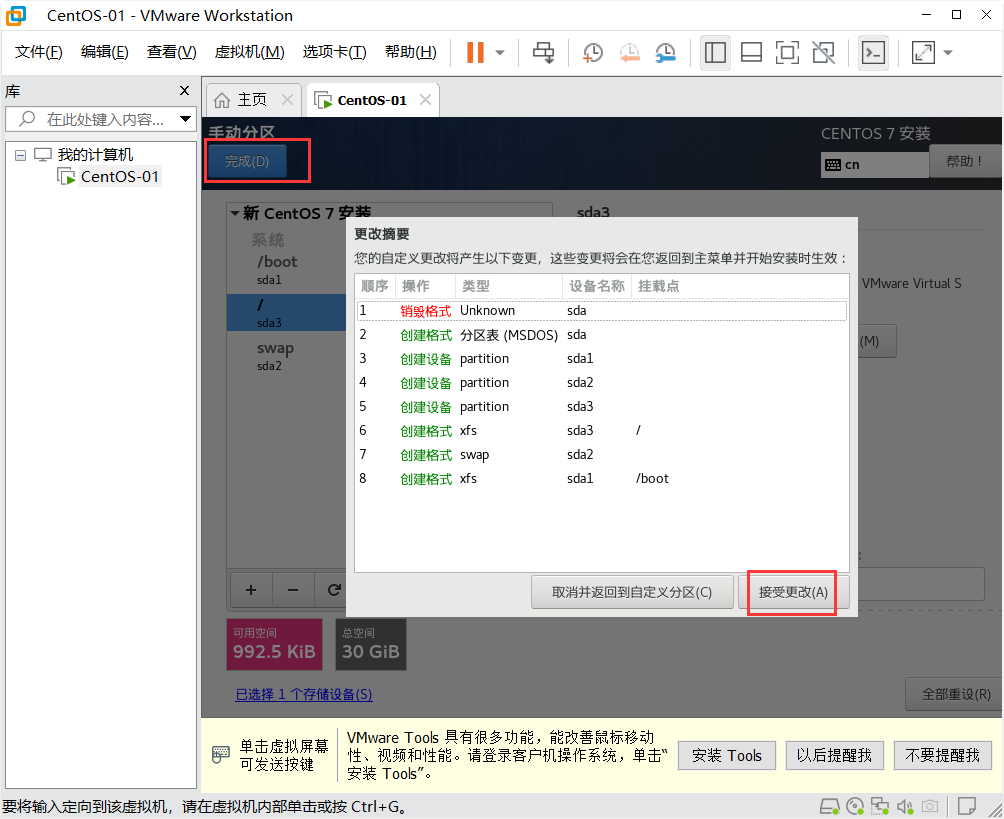This screenshot has width=1004, height=819.
Task: Click the 接受更改(A) button
Action: coord(793,591)
